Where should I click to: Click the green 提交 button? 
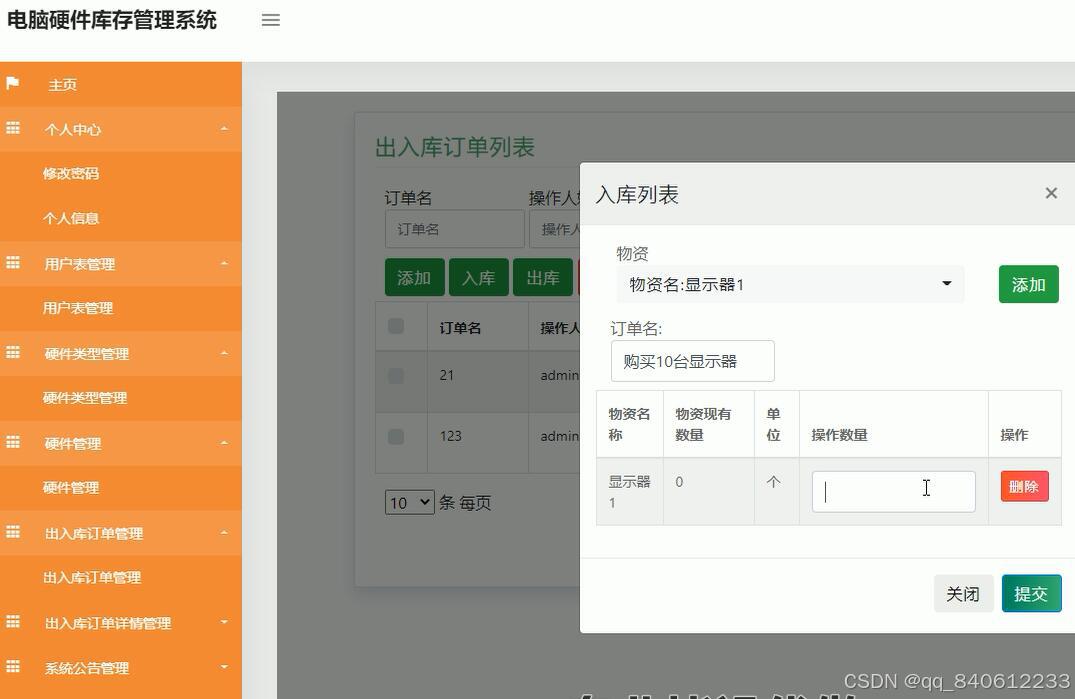1031,593
